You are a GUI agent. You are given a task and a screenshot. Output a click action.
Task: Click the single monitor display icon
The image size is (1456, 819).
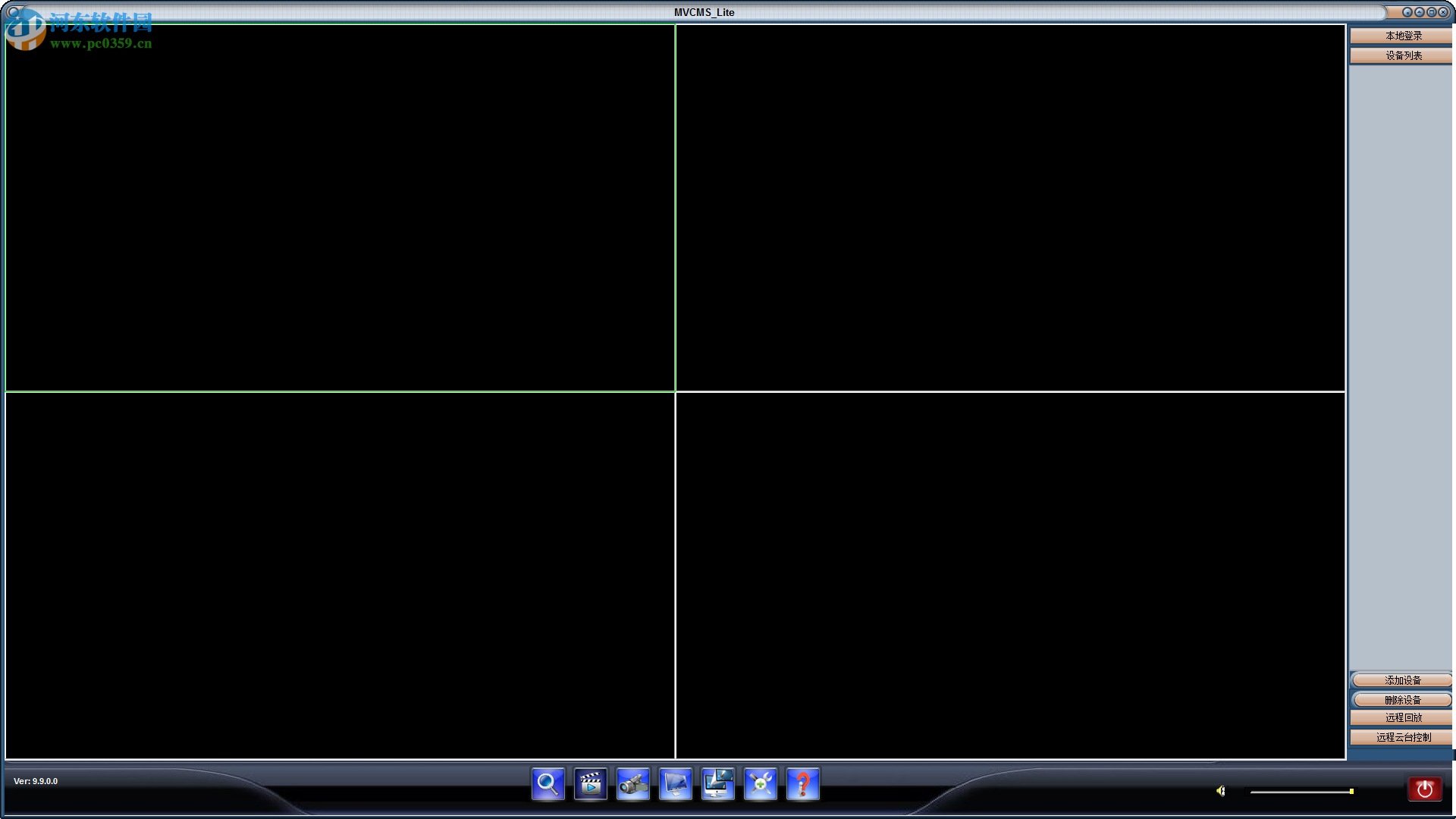(x=675, y=784)
